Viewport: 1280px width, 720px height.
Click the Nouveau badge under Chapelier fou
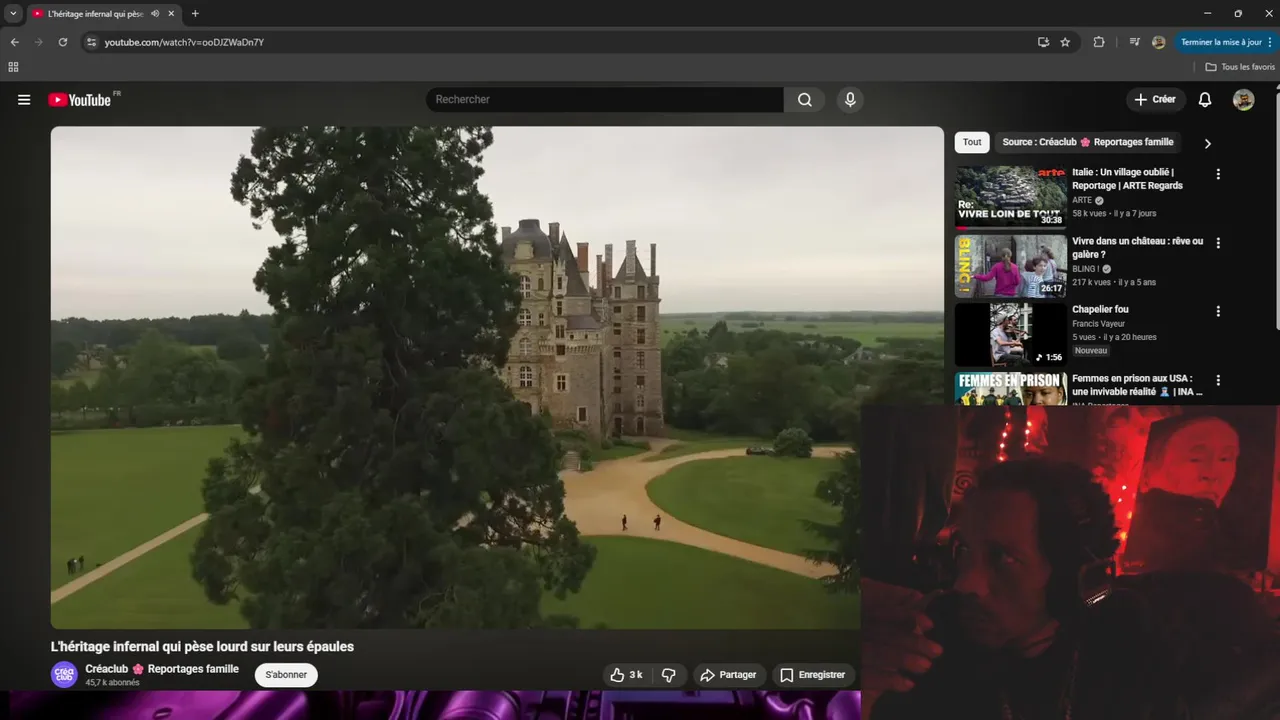tap(1091, 351)
